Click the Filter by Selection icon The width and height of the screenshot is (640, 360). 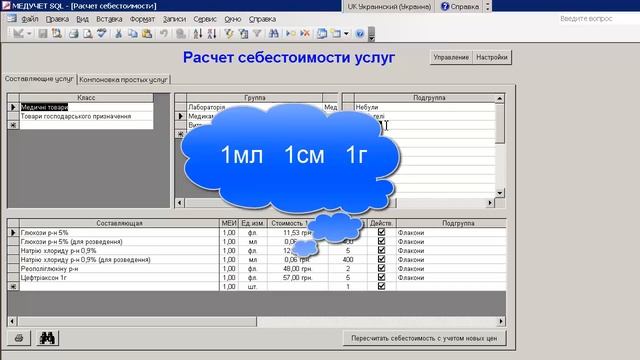(229, 33)
